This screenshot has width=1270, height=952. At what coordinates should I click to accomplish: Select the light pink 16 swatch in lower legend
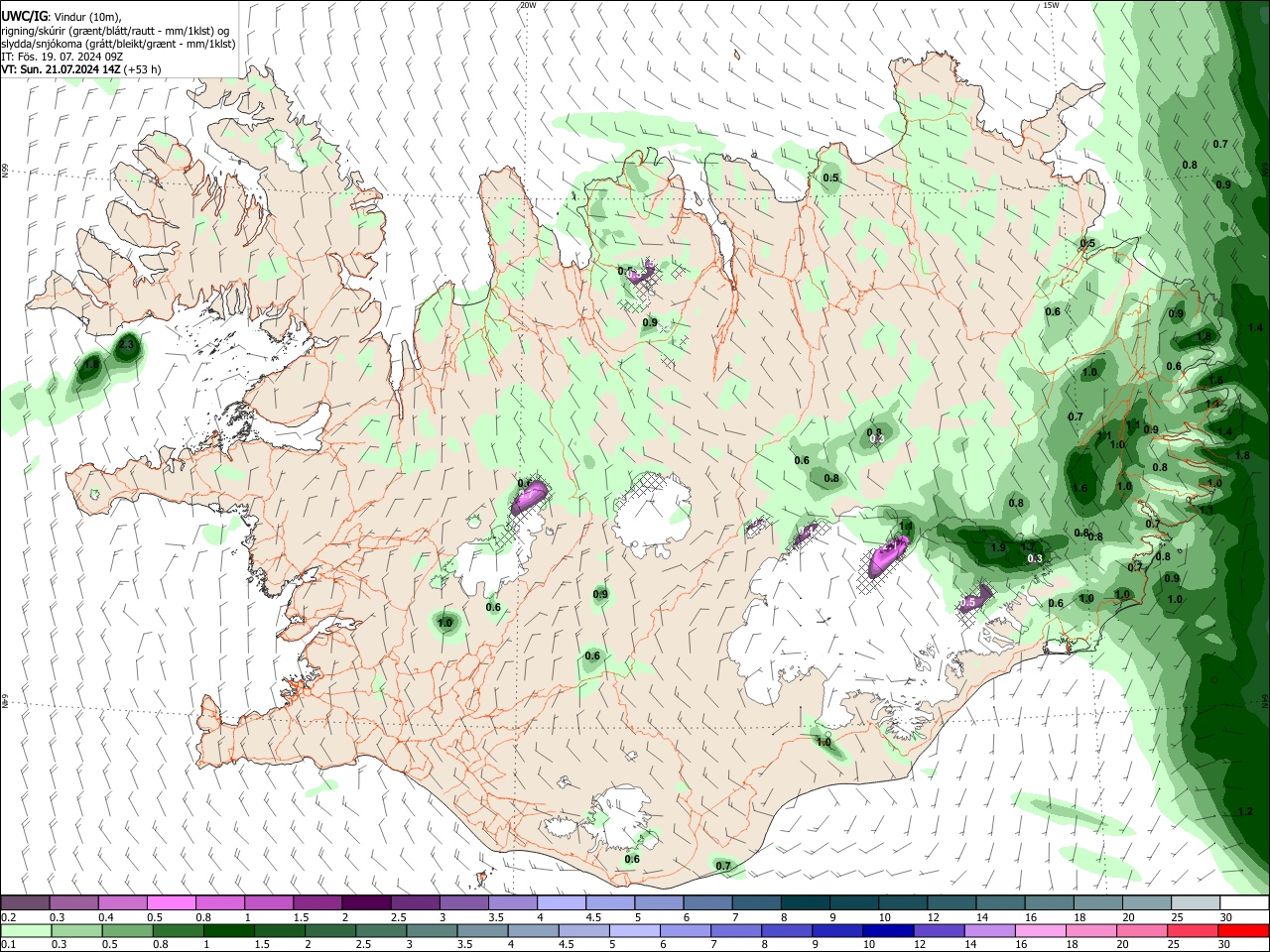point(1041,930)
